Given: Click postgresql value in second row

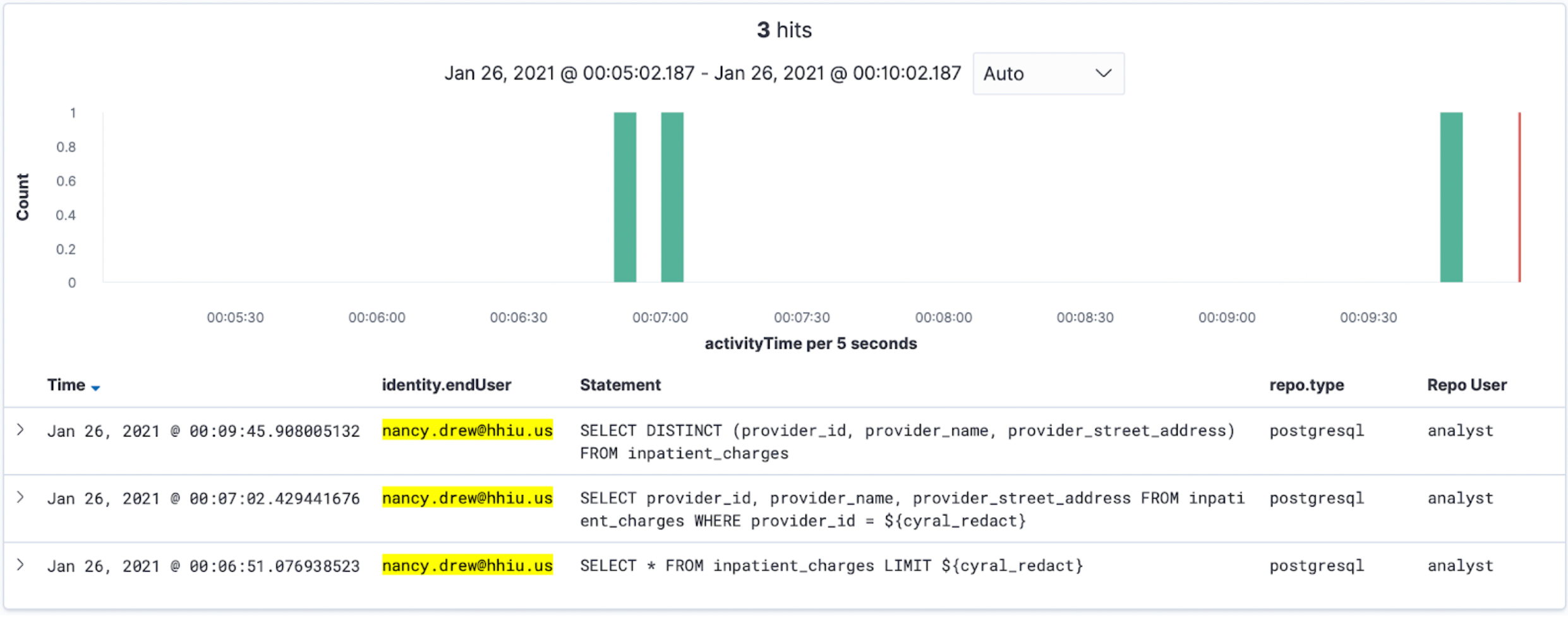Looking at the screenshot, I should pos(1317,498).
